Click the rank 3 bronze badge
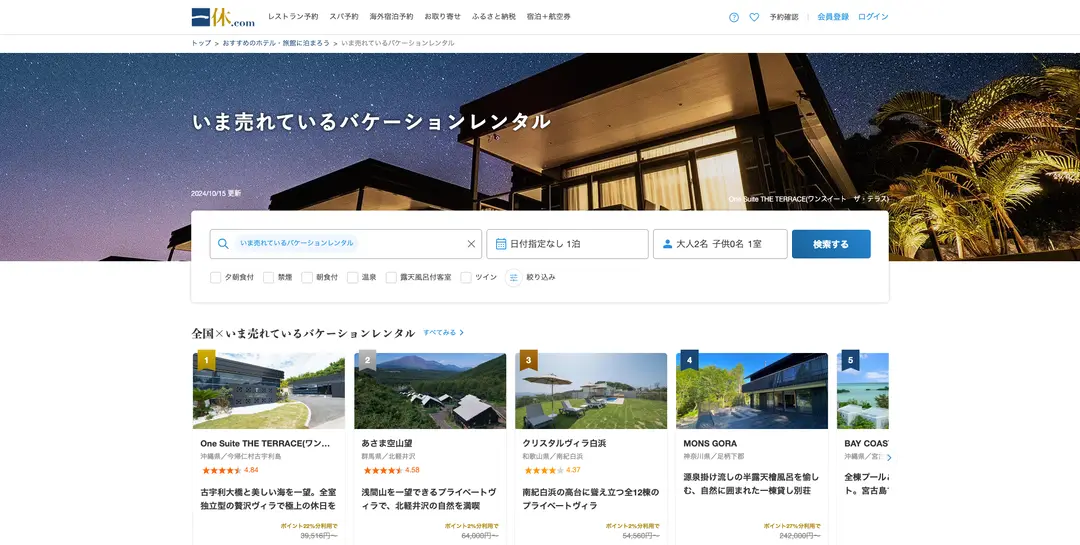Viewport: 1080px width, 545px height. click(x=528, y=360)
